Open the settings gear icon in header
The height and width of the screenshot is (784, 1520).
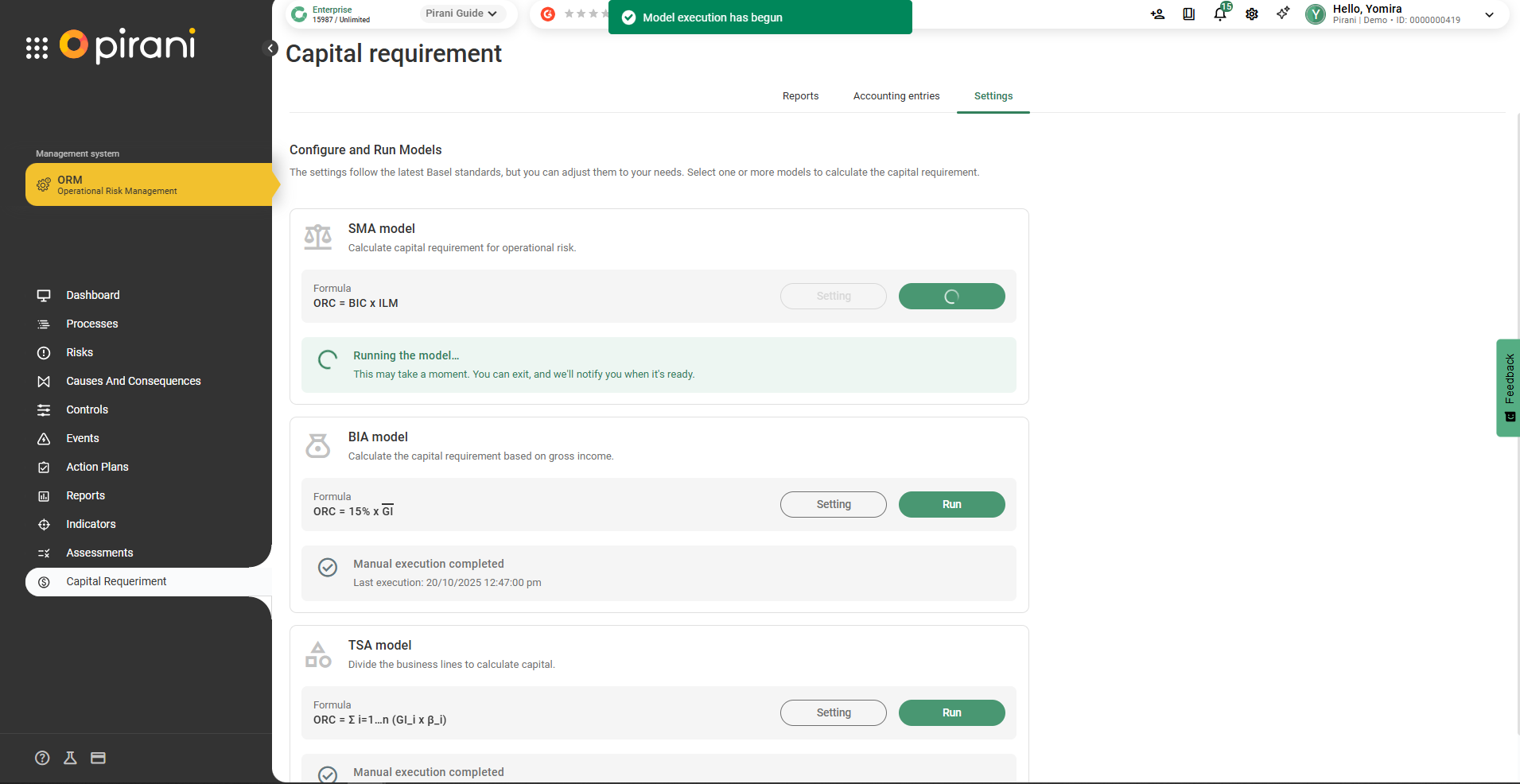click(x=1251, y=14)
